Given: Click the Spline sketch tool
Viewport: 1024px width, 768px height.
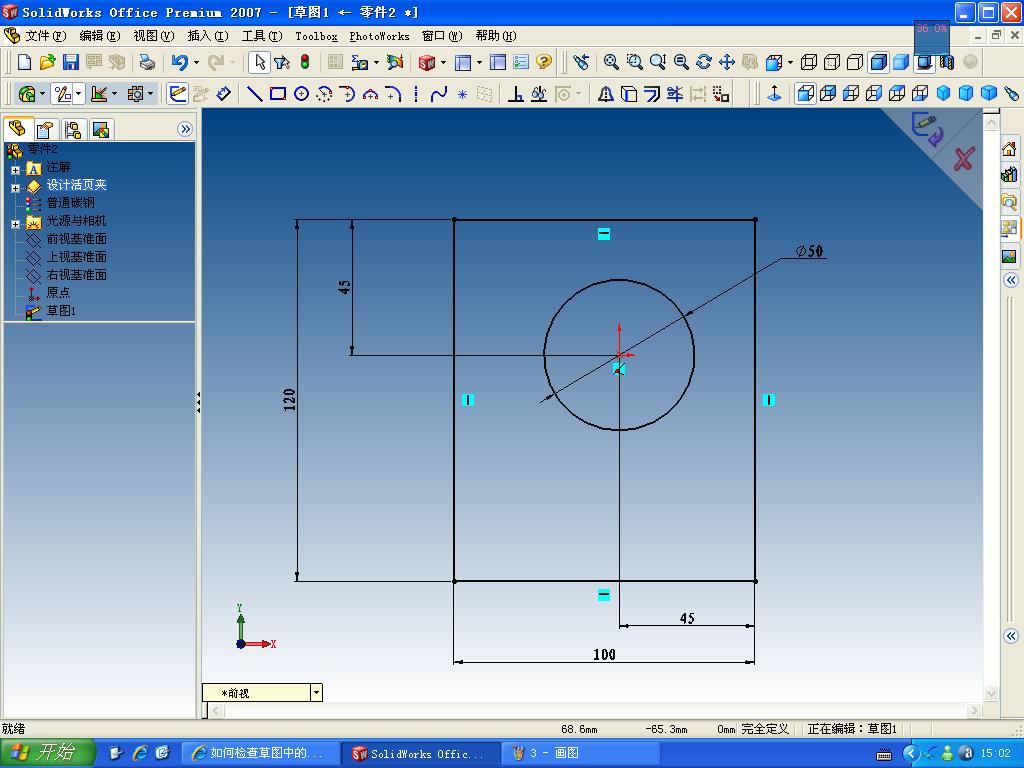Looking at the screenshot, I should tap(439, 94).
